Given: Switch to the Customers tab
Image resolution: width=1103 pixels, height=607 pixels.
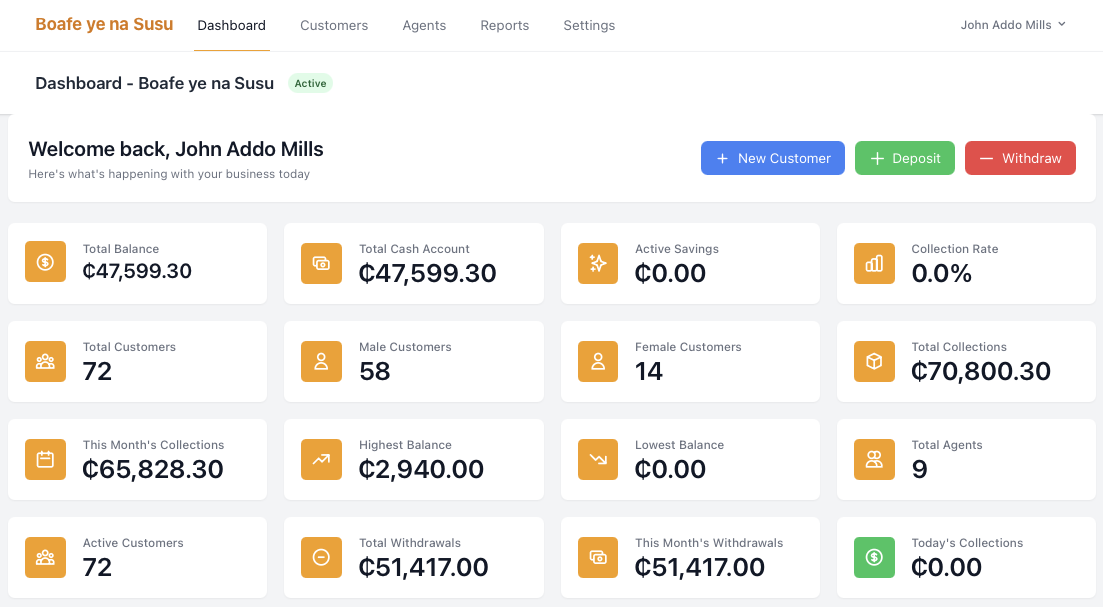Looking at the screenshot, I should point(334,25).
